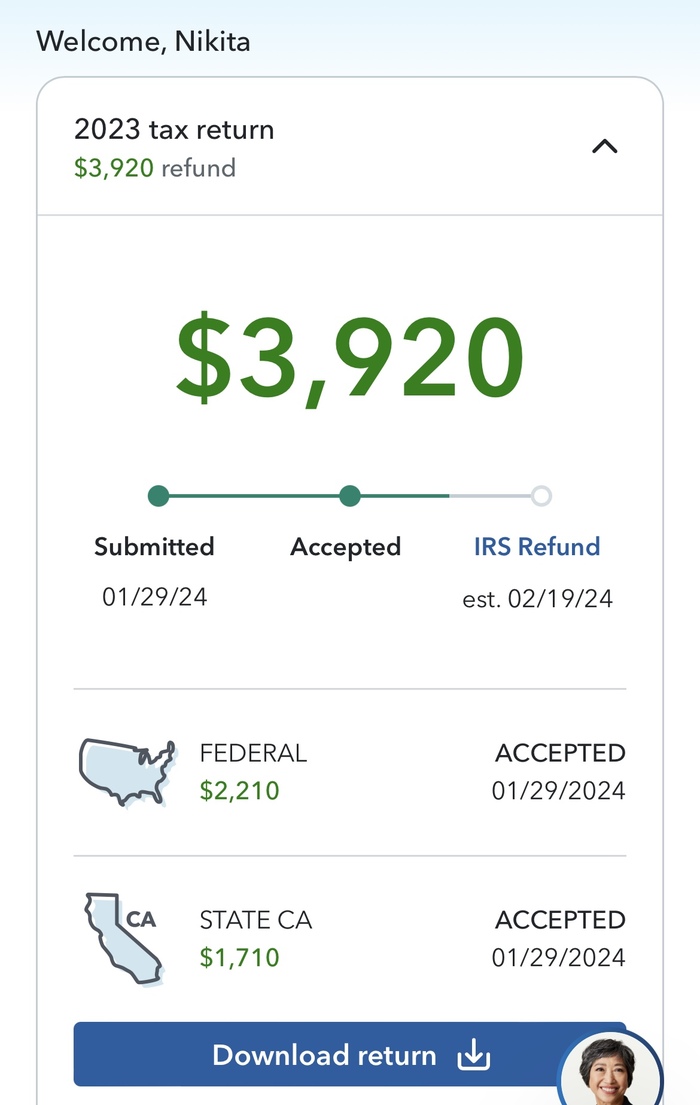The width and height of the screenshot is (700, 1105).
Task: Click the download arrow icon
Action: 473,1056
